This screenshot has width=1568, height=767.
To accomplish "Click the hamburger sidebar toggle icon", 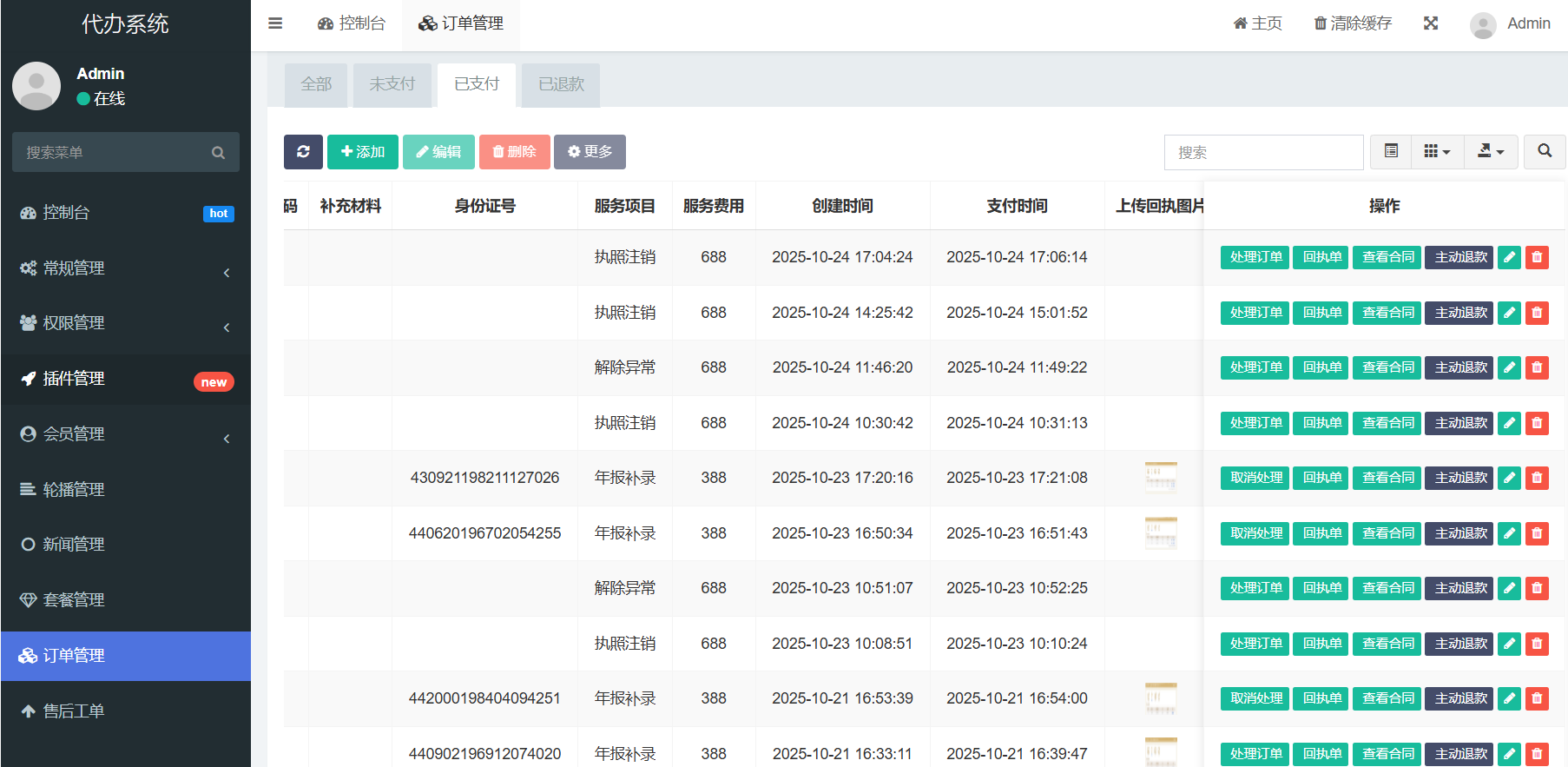I will point(275,23).
